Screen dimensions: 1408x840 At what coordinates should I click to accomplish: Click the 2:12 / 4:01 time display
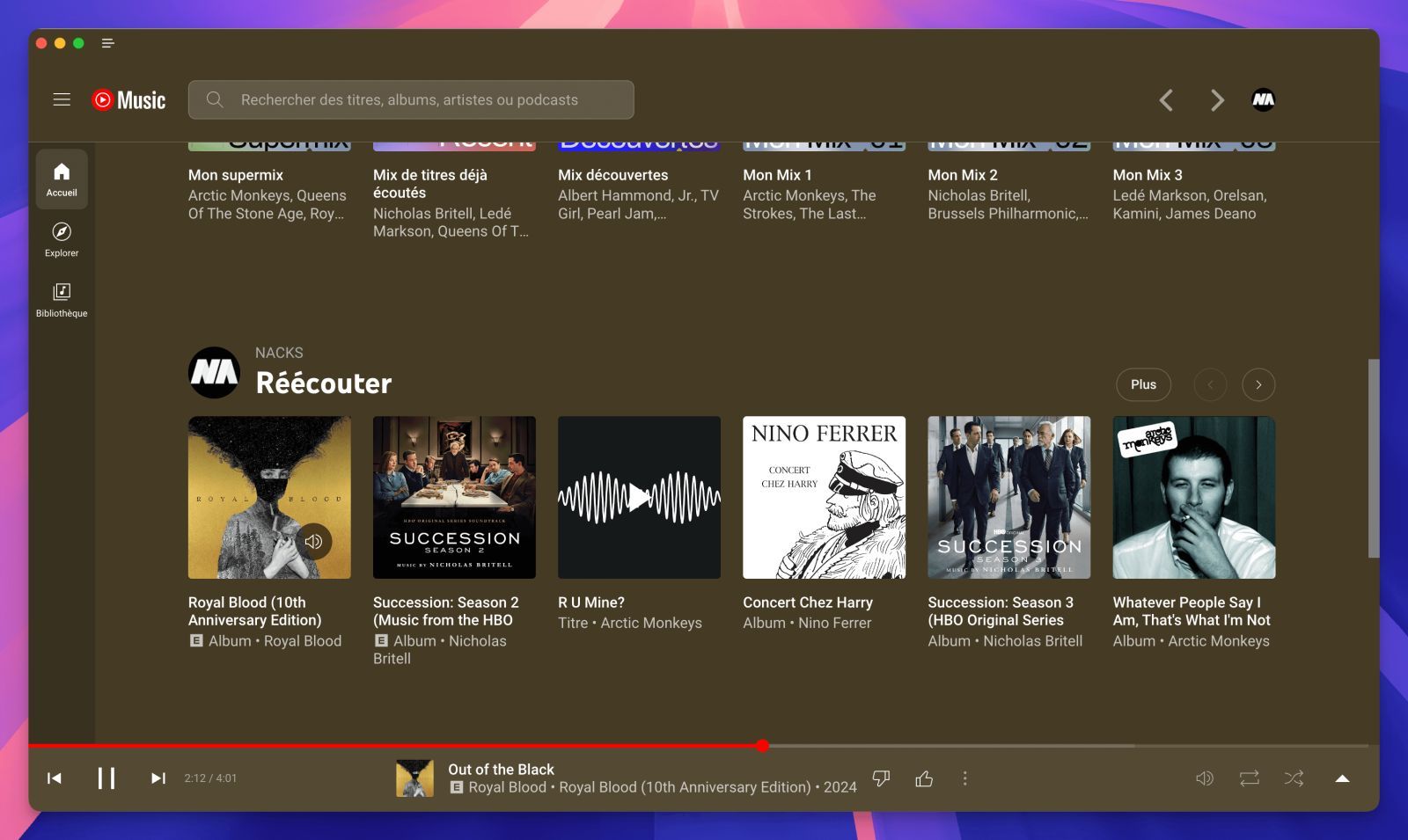210,778
